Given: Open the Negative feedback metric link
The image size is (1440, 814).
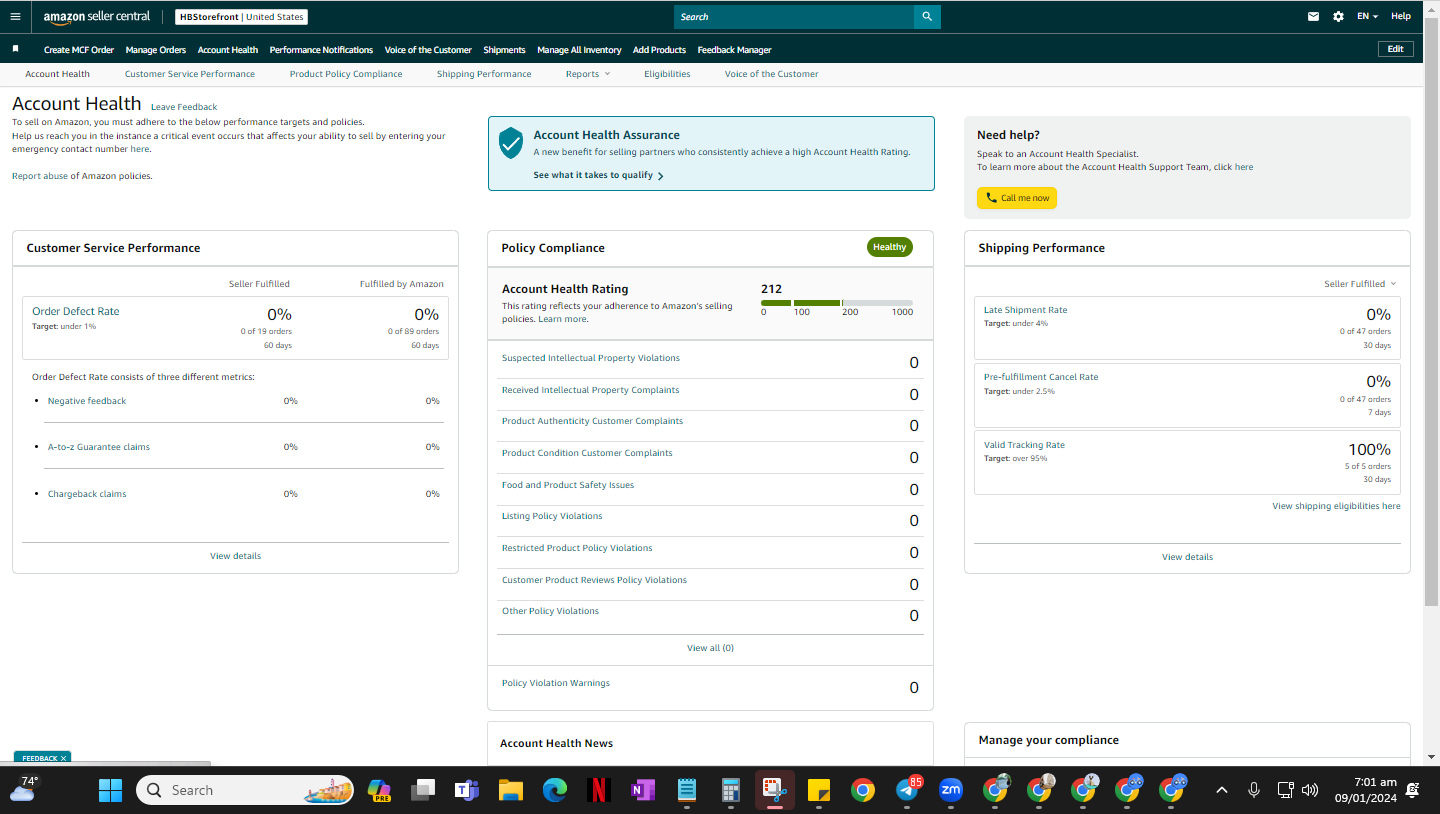Looking at the screenshot, I should pyautogui.click(x=87, y=401).
